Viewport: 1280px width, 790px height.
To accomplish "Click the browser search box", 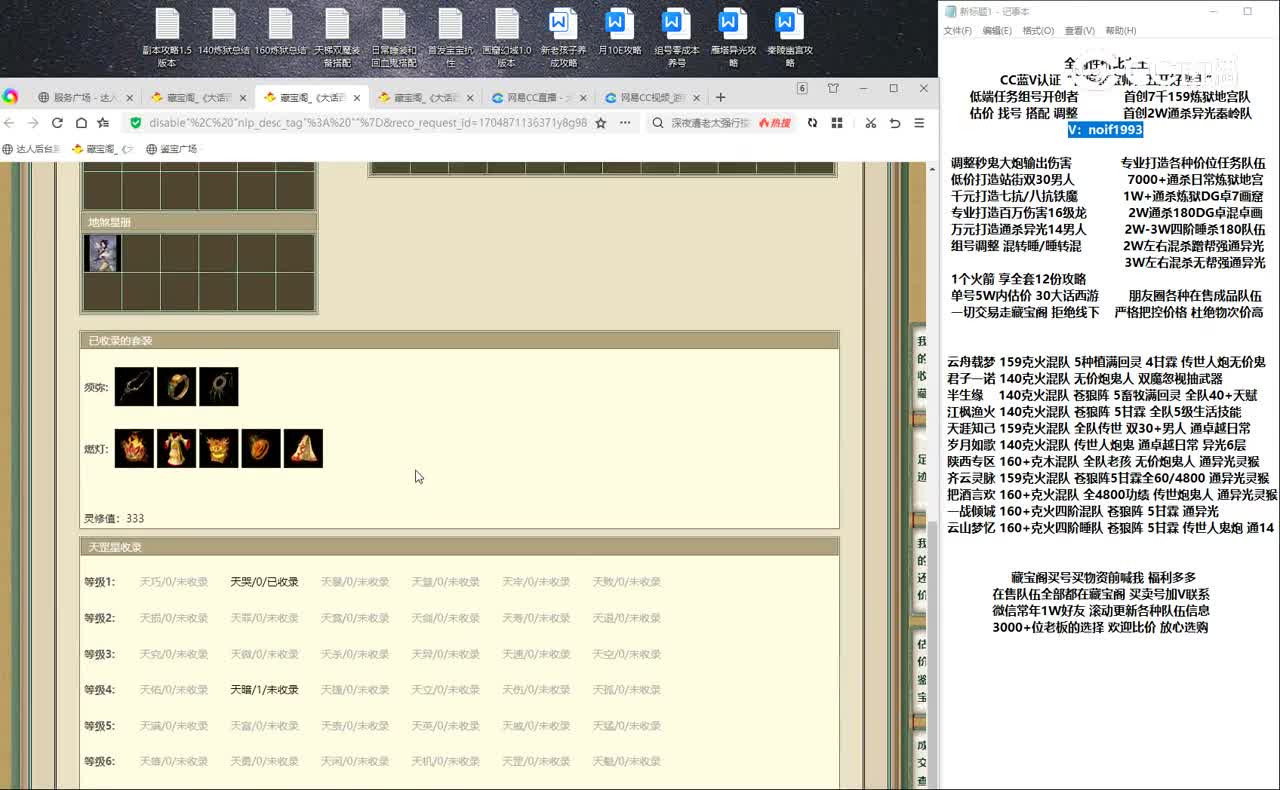I will [x=709, y=123].
